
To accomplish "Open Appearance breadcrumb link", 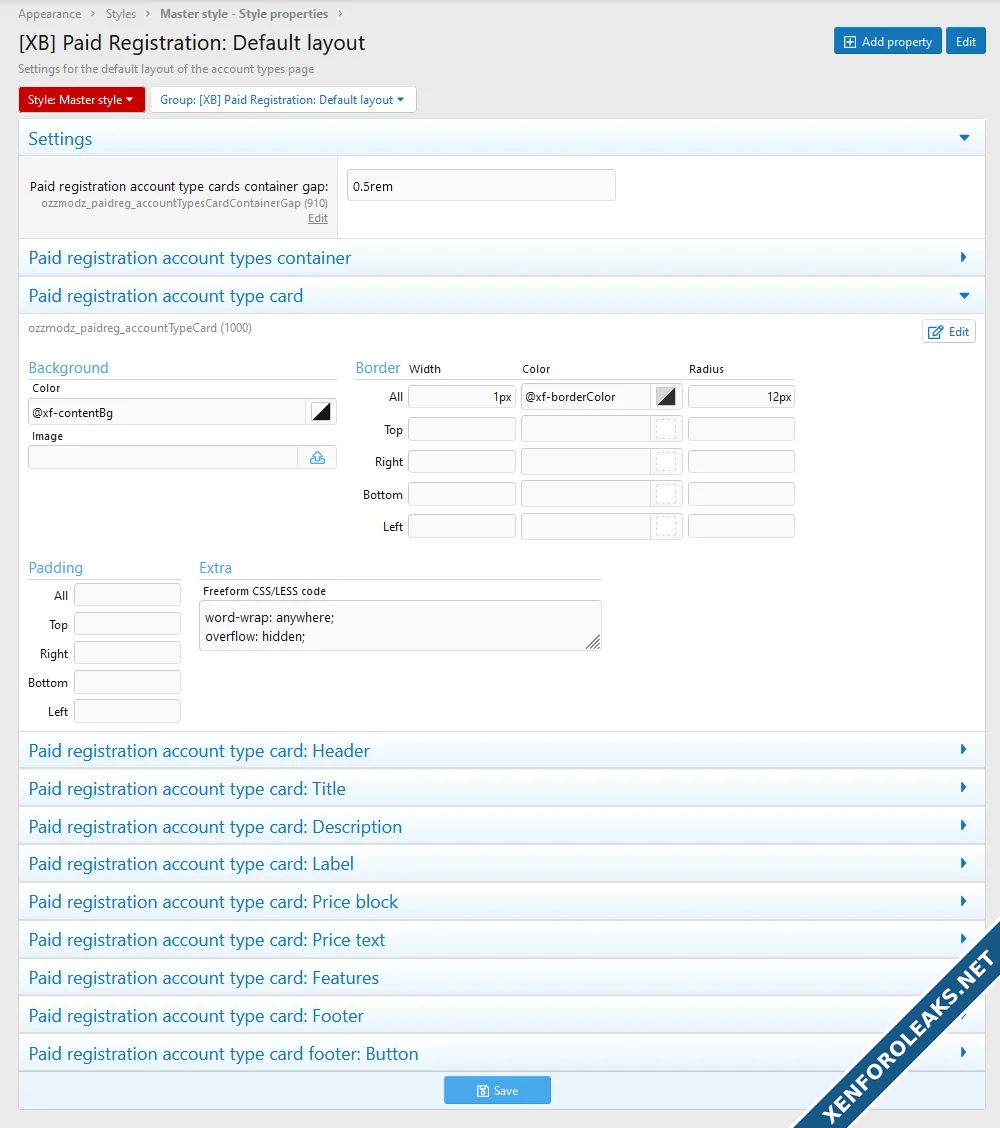I will pos(50,14).
